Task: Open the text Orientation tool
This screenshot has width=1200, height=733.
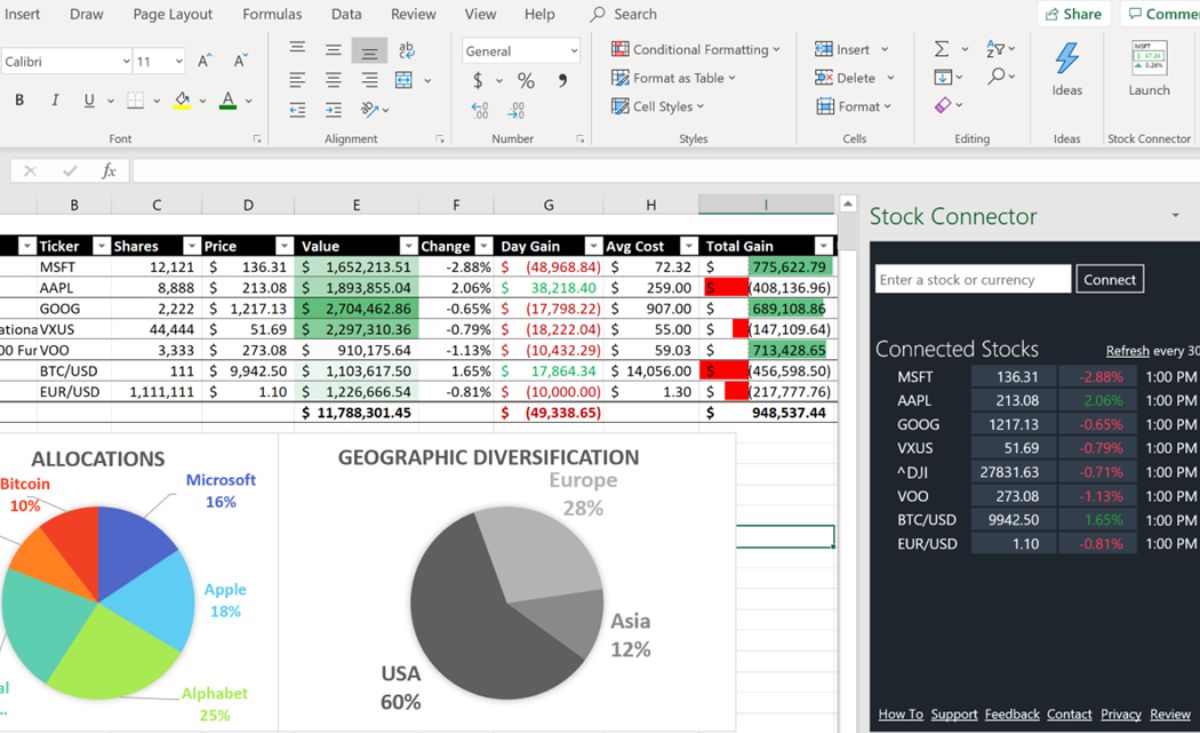Action: [x=370, y=109]
